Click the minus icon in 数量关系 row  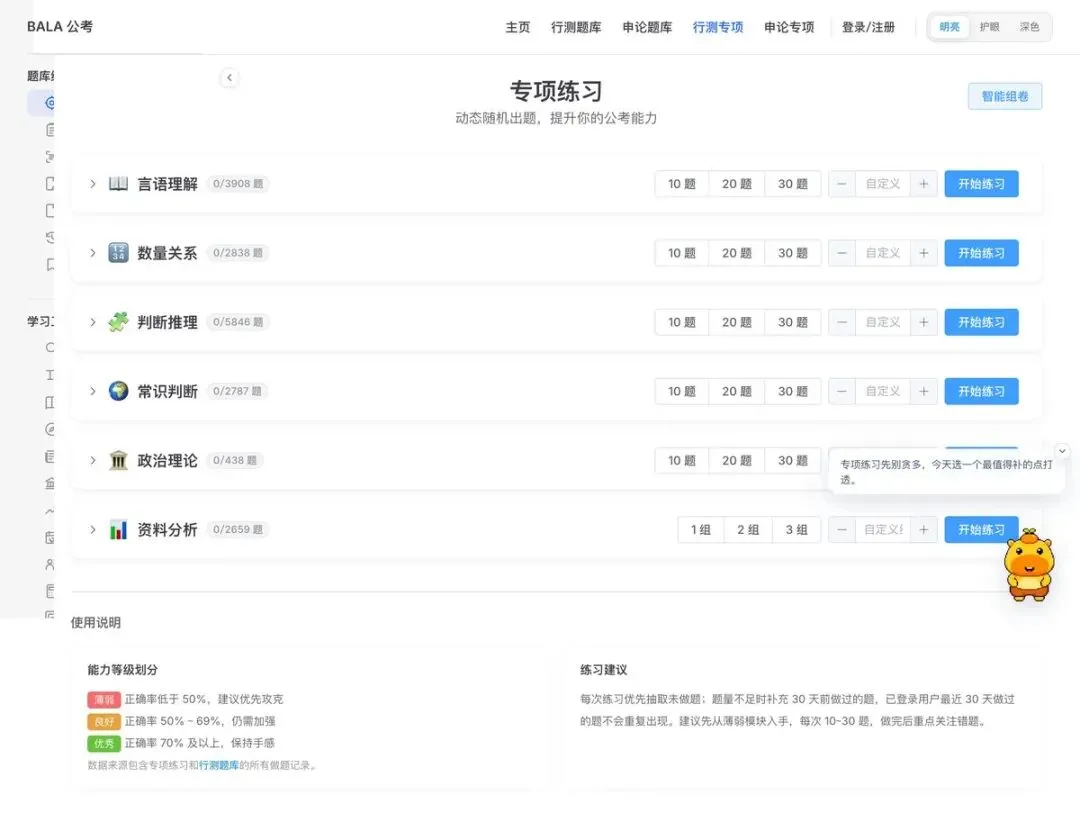point(842,253)
